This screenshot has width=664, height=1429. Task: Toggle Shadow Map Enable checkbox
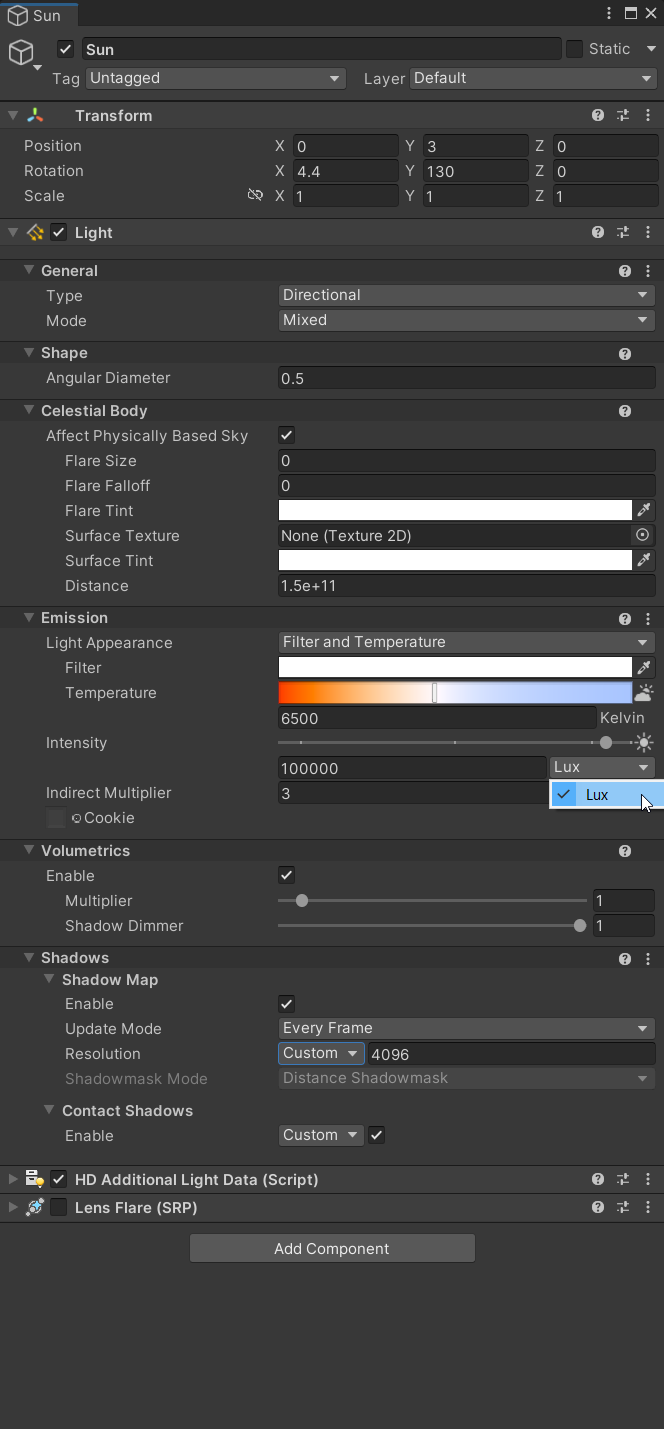[x=286, y=1003]
